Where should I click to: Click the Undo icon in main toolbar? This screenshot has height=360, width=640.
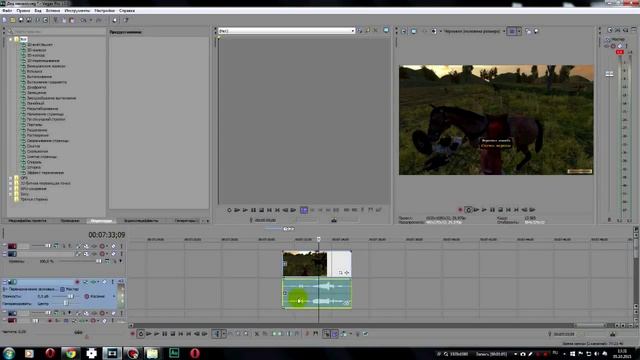point(83,20)
